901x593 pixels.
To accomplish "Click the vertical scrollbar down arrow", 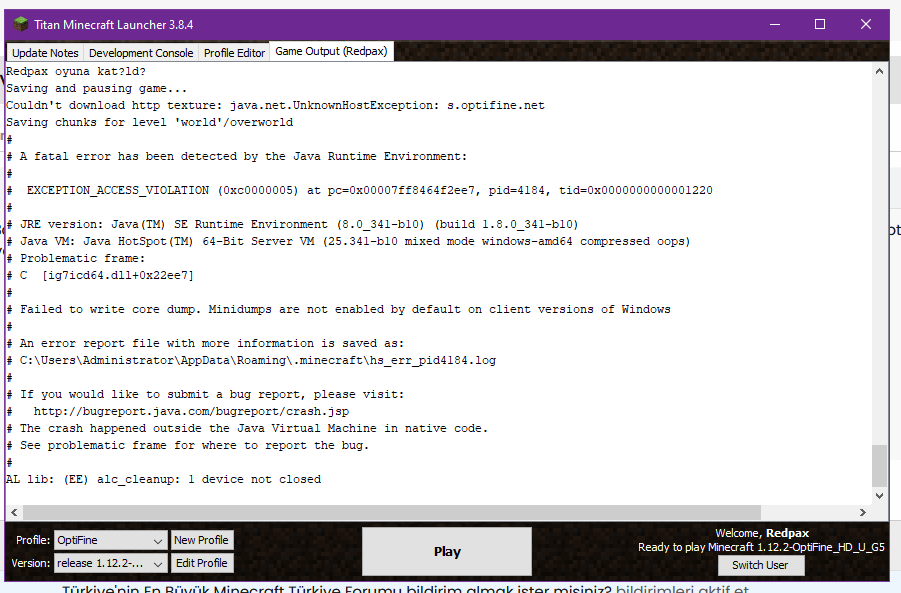I will pyautogui.click(x=879, y=495).
